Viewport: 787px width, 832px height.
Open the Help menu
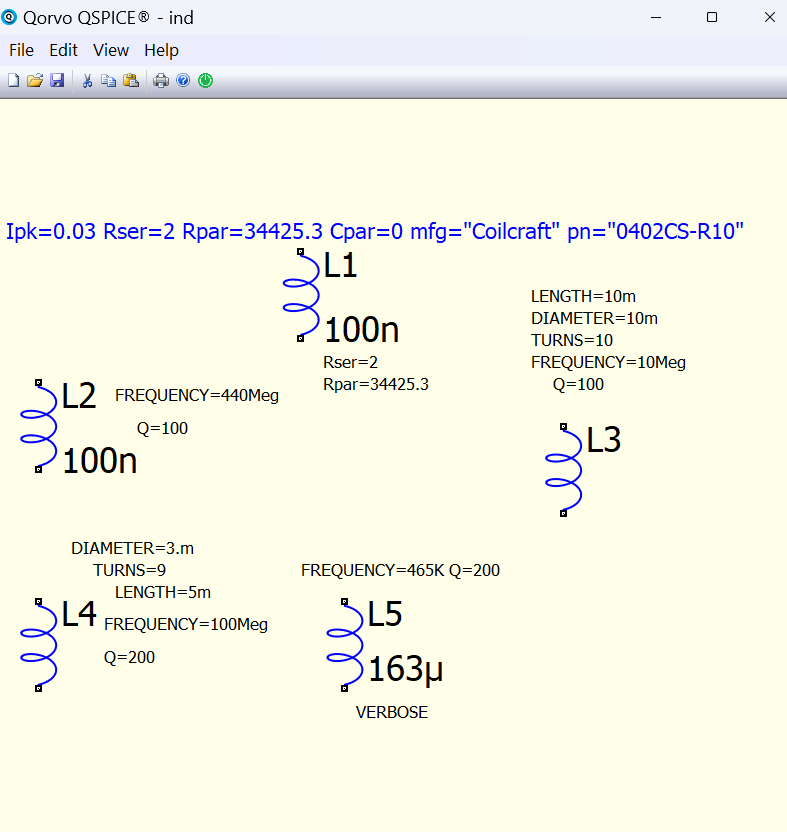tap(161, 50)
